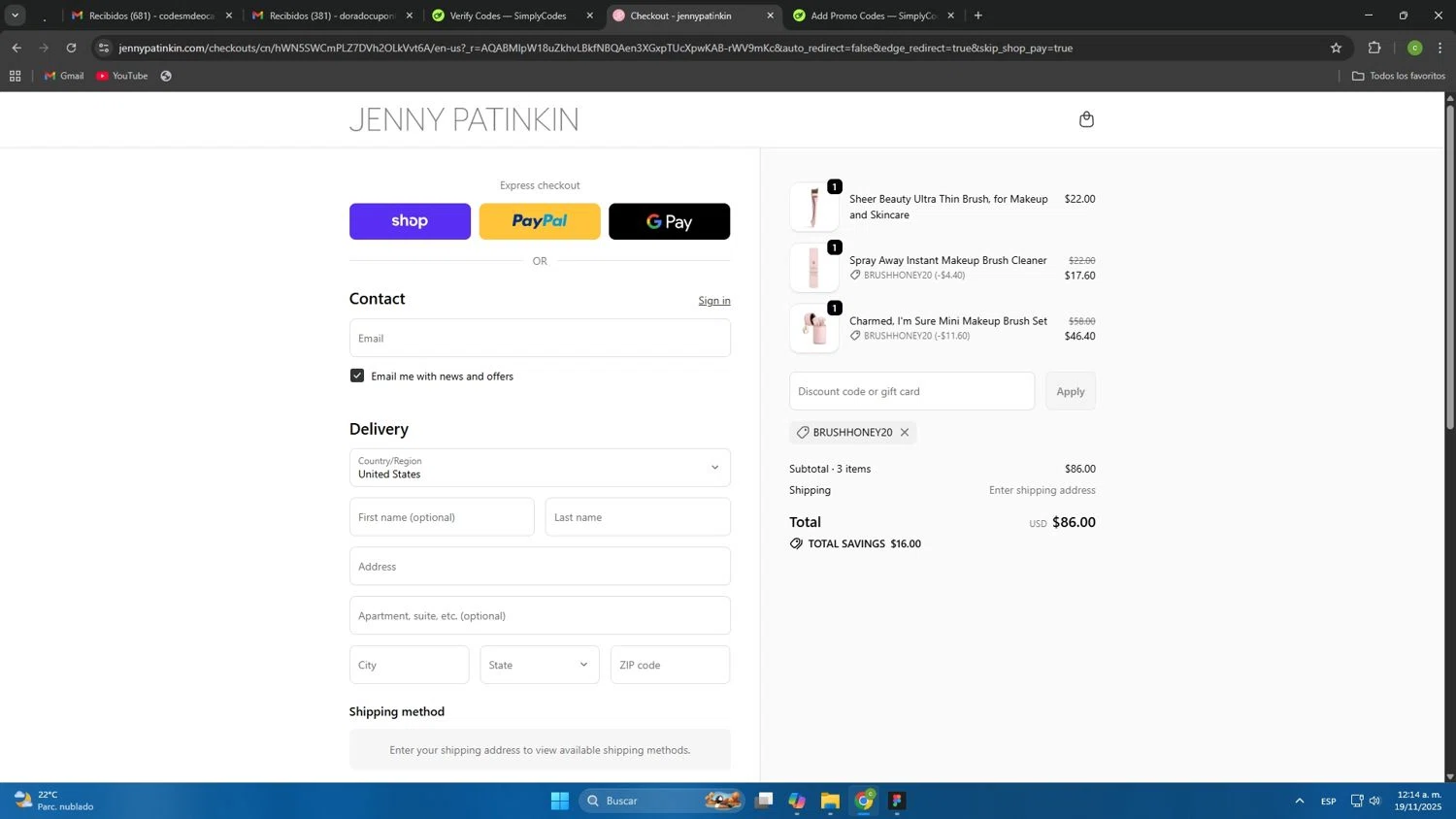
Task: Focus the Discount code or gift card field
Action: tap(912, 391)
